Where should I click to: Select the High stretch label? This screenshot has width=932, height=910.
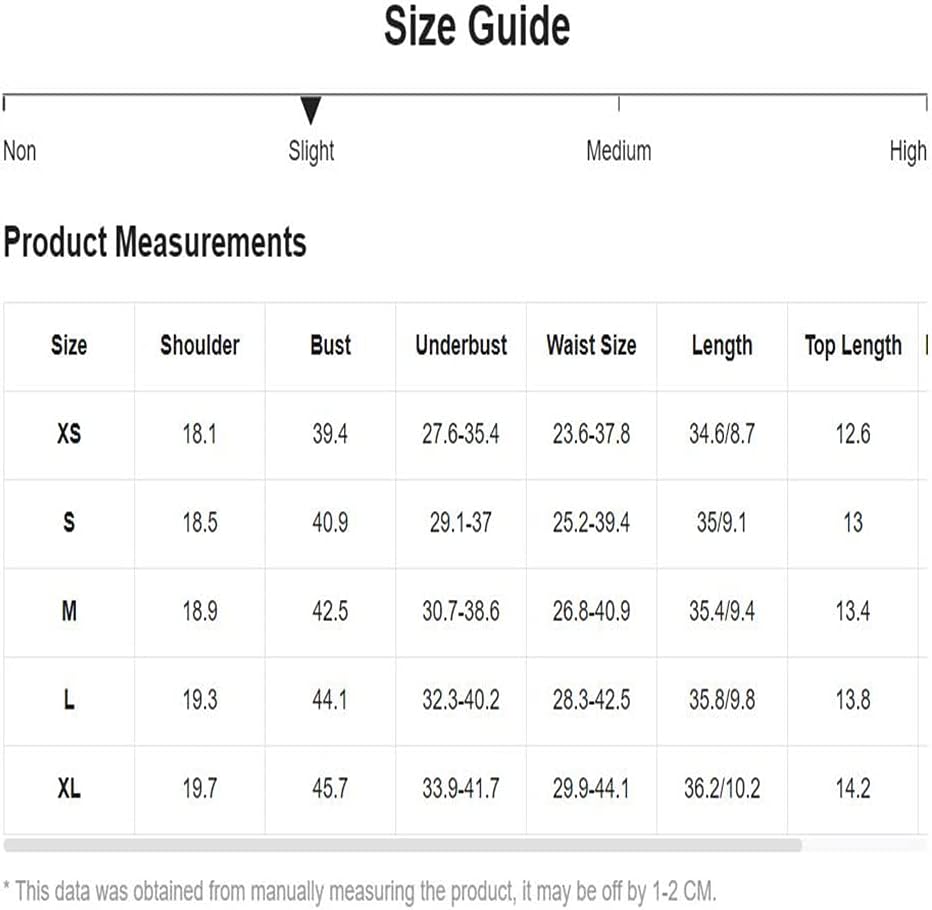908,152
